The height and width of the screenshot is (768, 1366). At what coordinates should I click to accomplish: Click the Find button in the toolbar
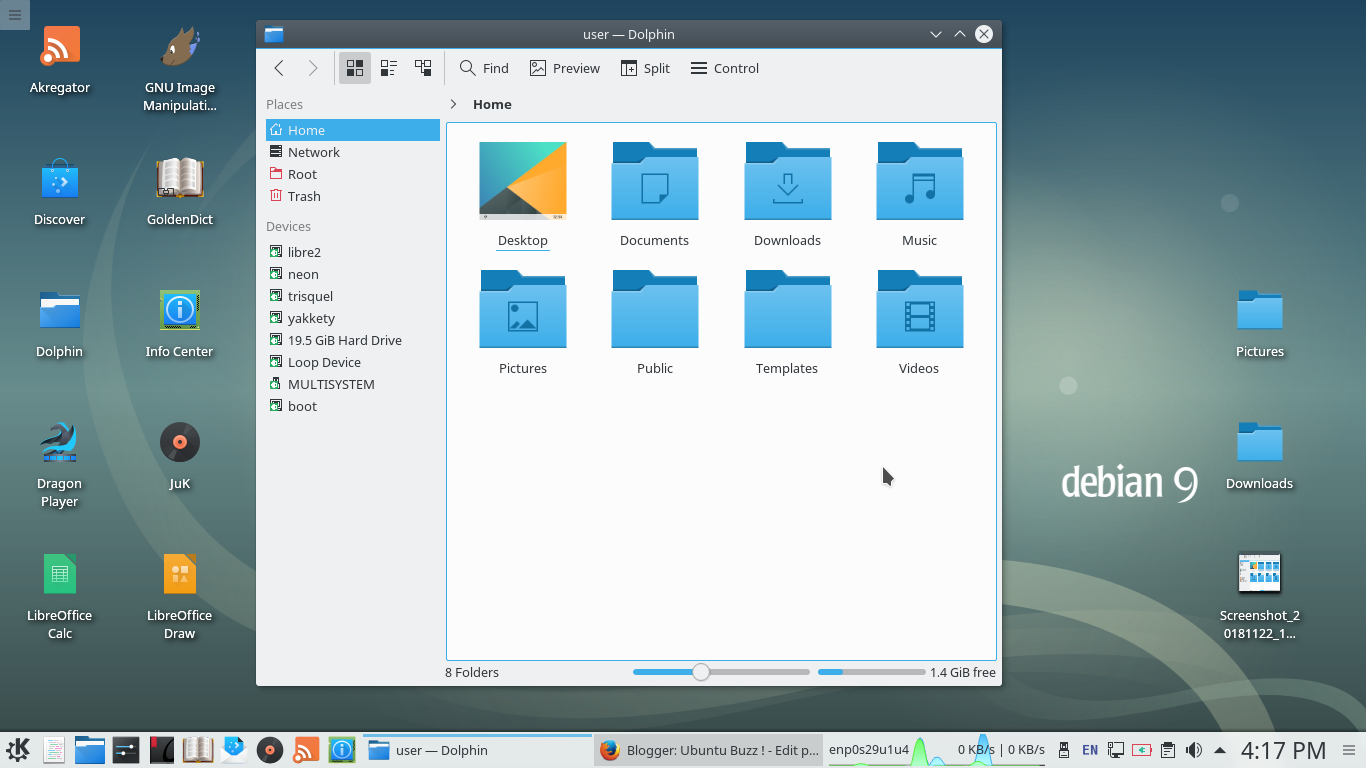click(483, 67)
